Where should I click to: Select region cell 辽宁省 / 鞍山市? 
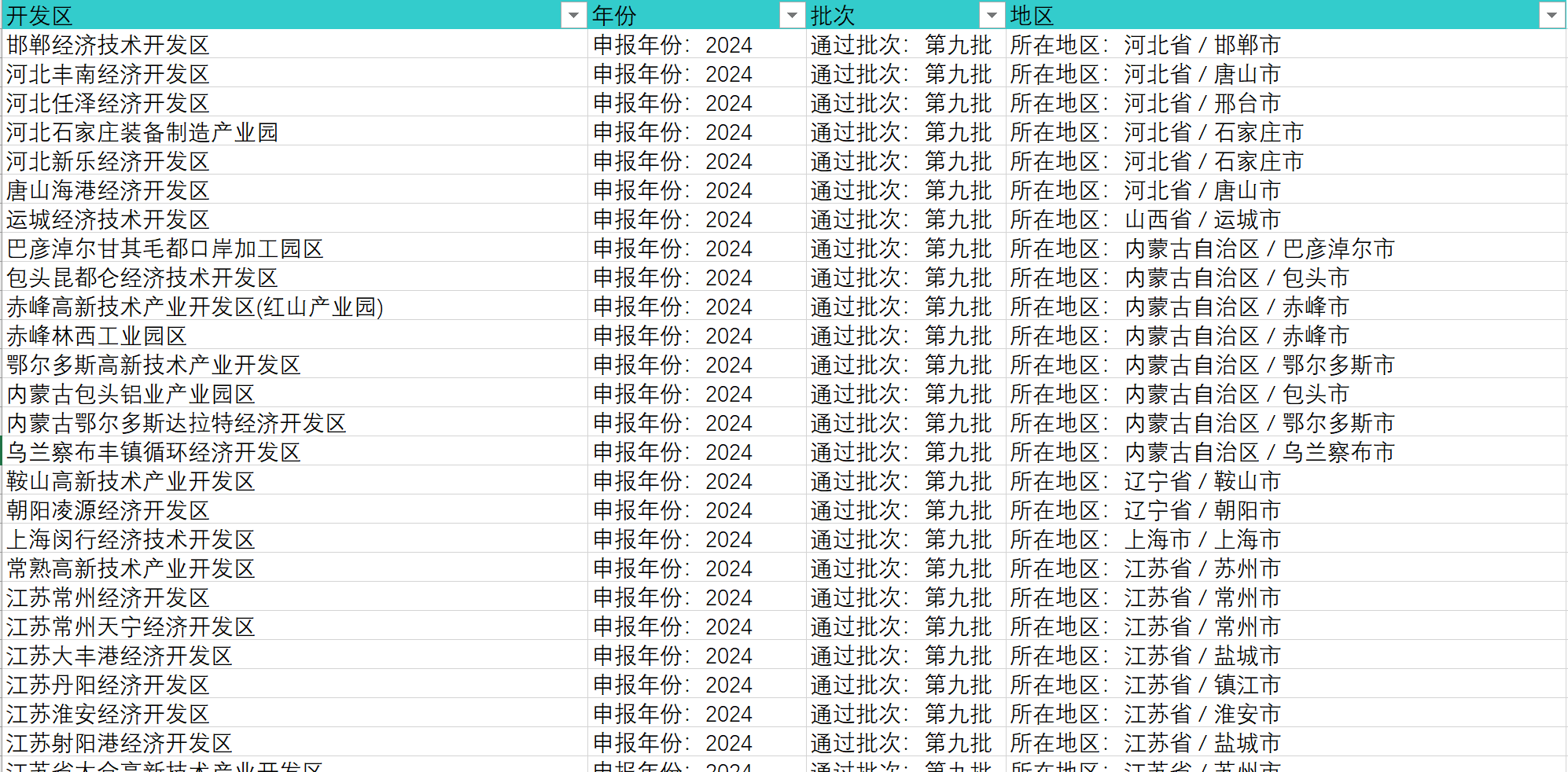(x=1286, y=481)
